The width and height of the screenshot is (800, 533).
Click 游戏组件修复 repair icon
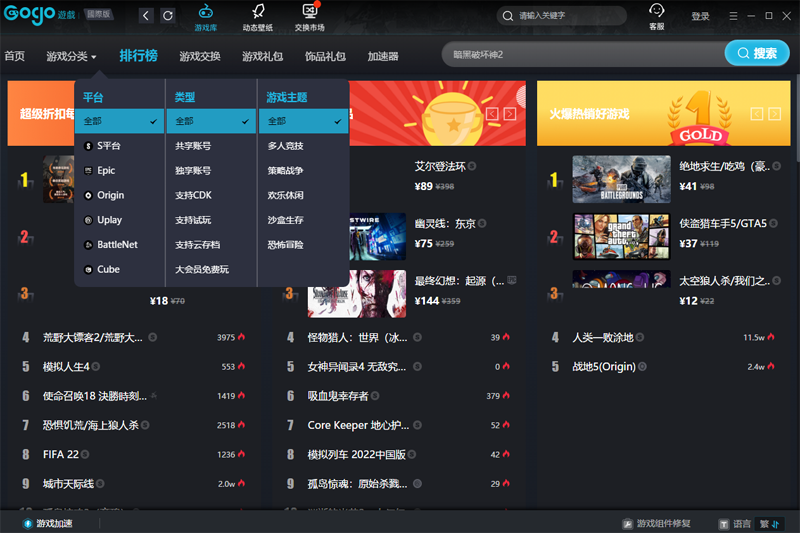(x=628, y=524)
